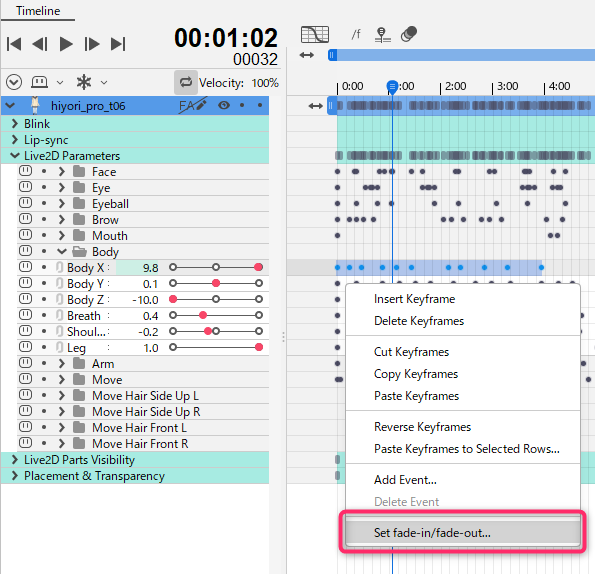Click Insert Keyframe menu entry
Image resolution: width=595 pixels, height=574 pixels.
414,299
